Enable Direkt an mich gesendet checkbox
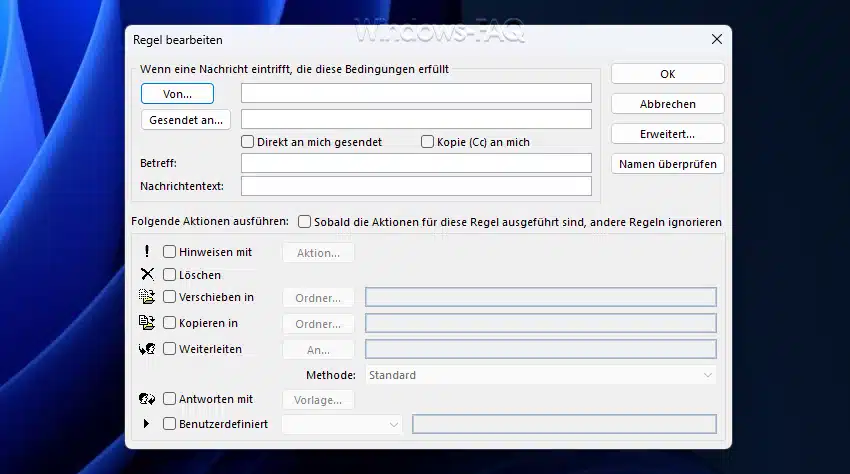Viewport: 850px width, 474px height. [x=248, y=142]
